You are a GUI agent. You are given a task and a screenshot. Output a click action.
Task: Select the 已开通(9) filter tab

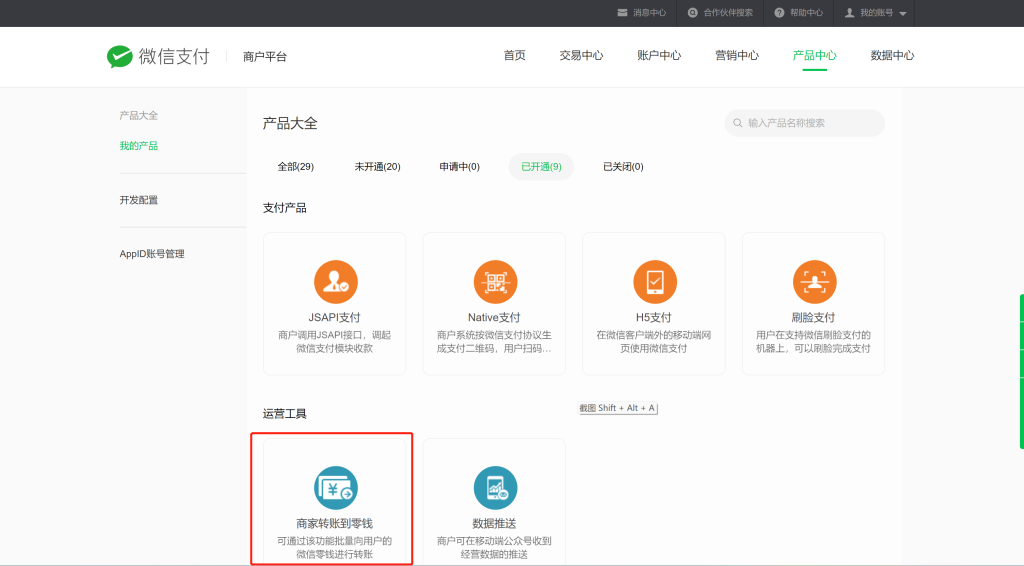pyautogui.click(x=541, y=166)
